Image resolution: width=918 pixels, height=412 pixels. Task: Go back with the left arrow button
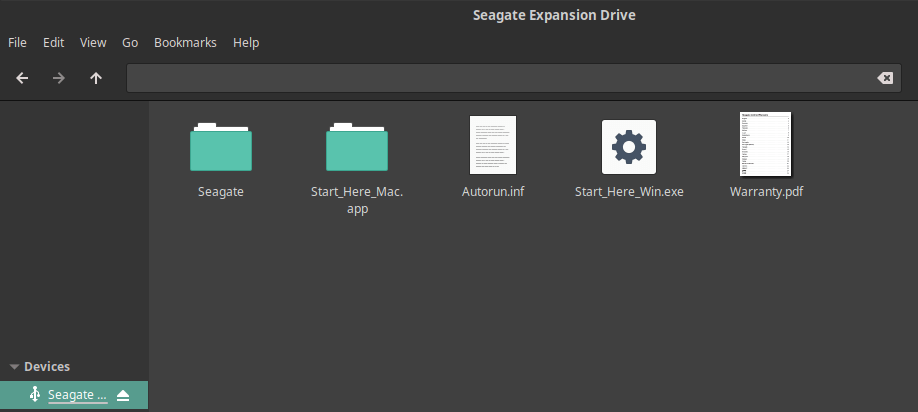(22, 78)
